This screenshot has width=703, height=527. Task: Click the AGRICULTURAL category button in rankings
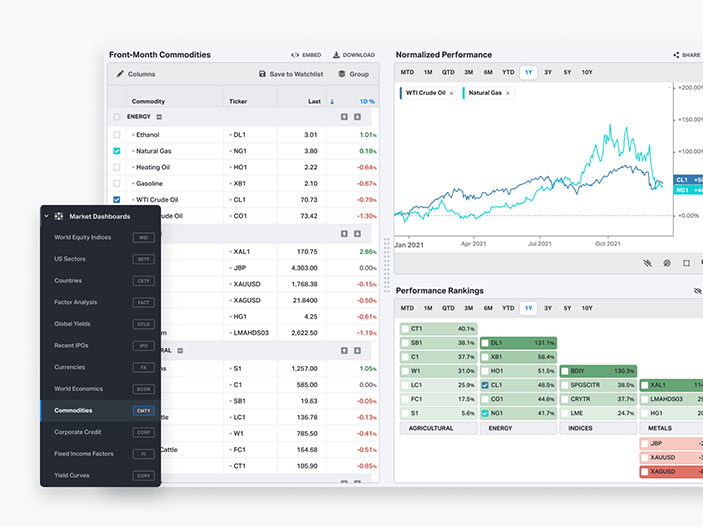coord(438,428)
